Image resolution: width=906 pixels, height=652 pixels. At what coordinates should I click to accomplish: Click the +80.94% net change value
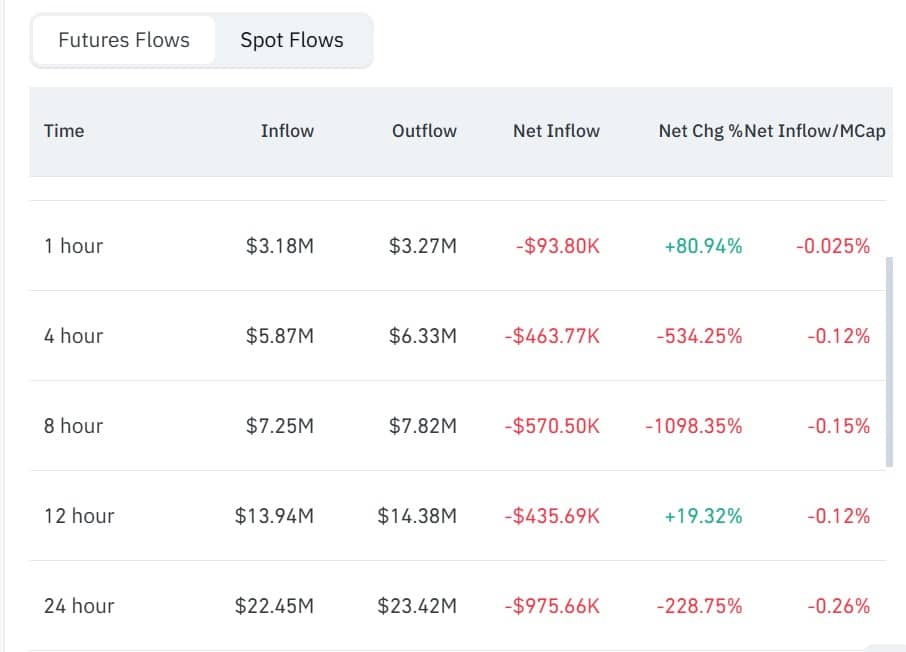[x=703, y=246]
